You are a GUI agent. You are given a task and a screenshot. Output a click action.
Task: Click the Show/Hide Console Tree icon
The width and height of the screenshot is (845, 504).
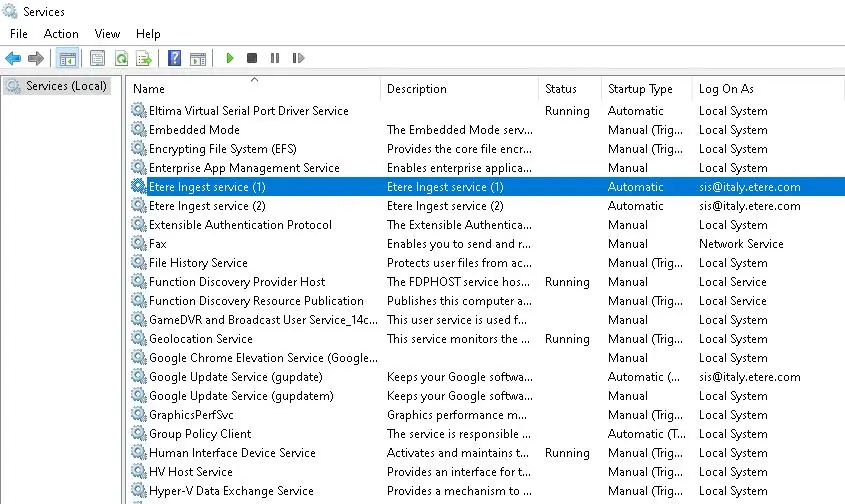(x=68, y=59)
